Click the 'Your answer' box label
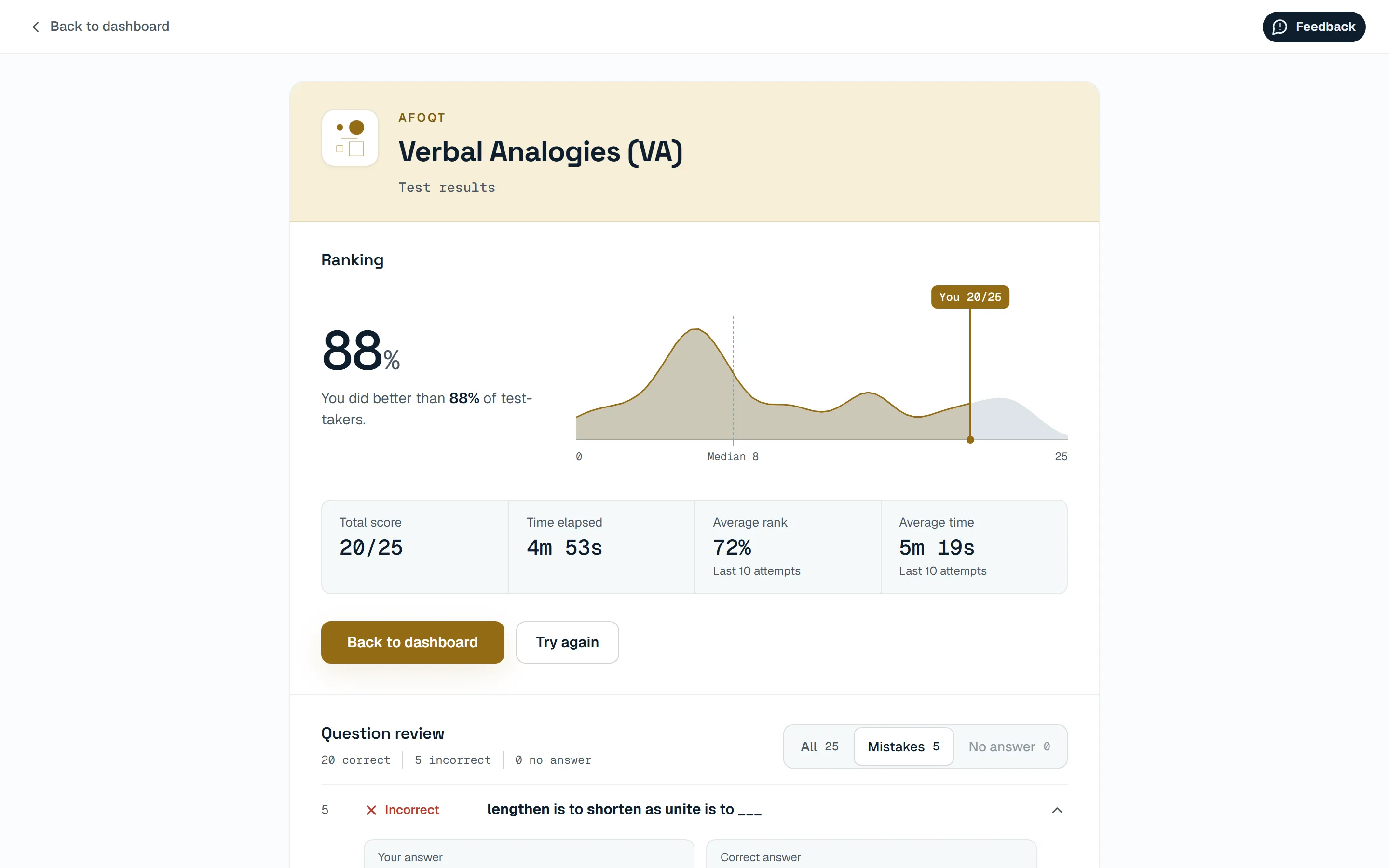The image size is (1389, 868). 410,857
